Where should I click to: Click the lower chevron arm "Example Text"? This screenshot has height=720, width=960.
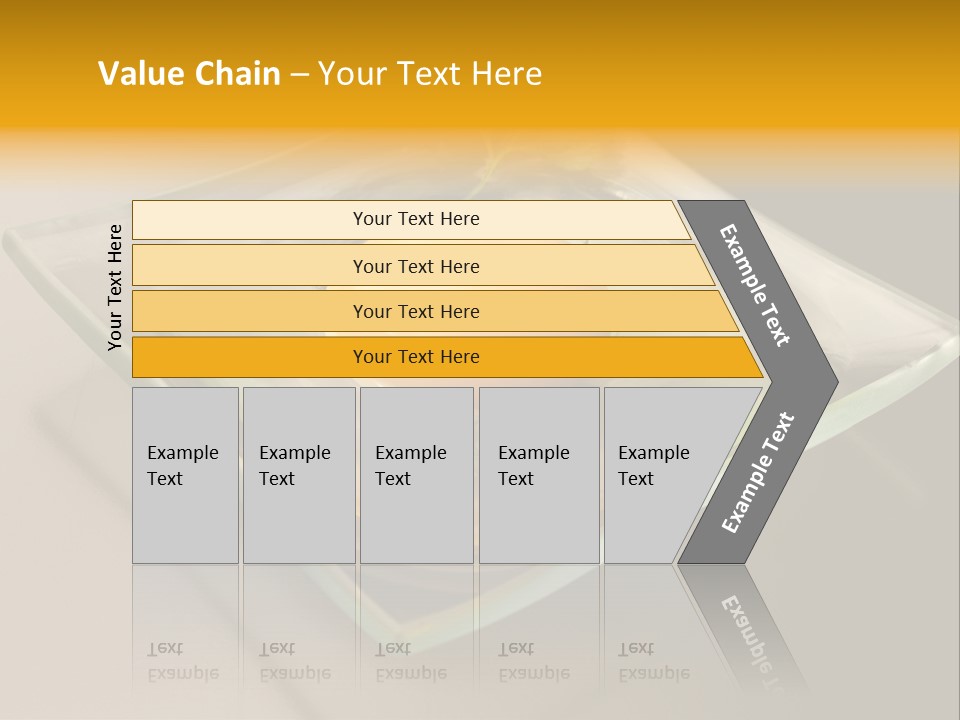(759, 472)
